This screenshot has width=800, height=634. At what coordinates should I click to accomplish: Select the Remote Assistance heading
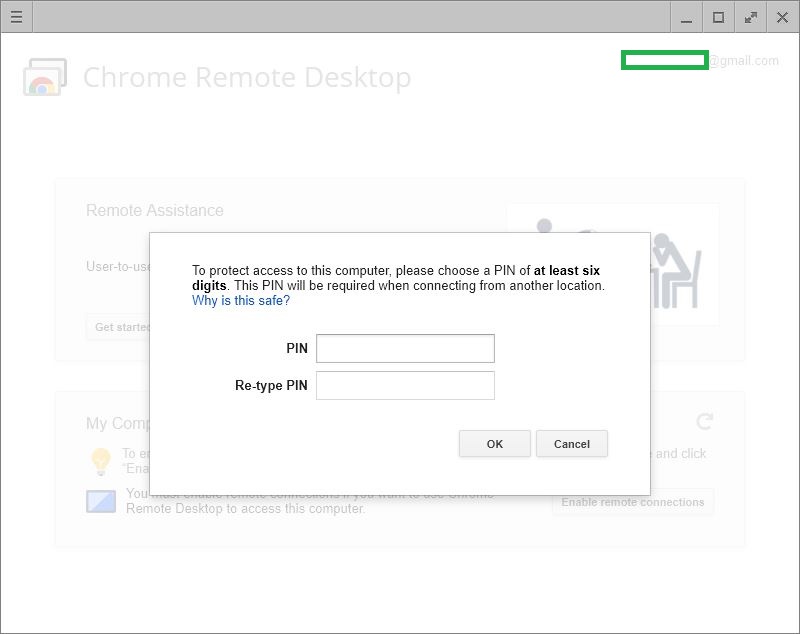(155, 210)
